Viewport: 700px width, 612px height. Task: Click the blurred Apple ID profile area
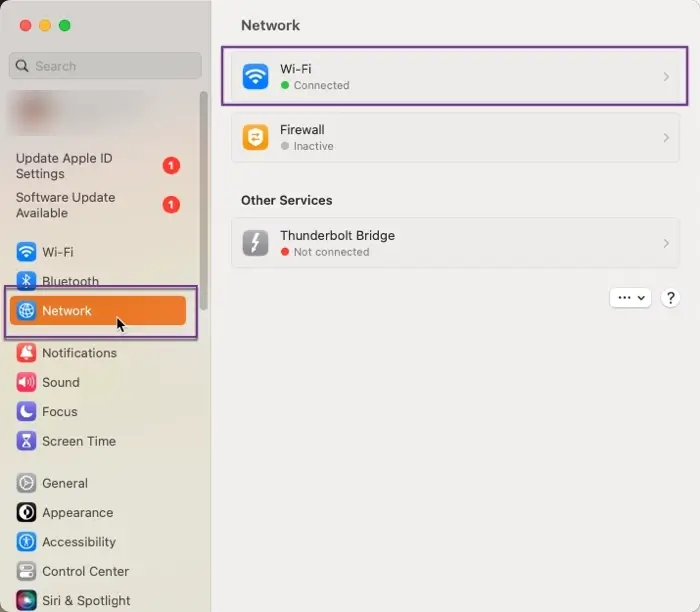pos(76,113)
